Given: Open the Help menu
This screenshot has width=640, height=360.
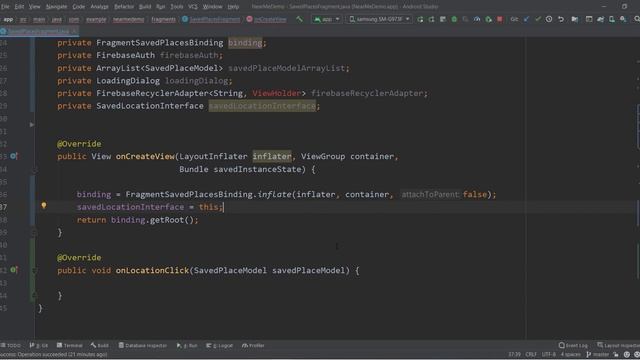Looking at the screenshot, I should click(x=233, y=7).
